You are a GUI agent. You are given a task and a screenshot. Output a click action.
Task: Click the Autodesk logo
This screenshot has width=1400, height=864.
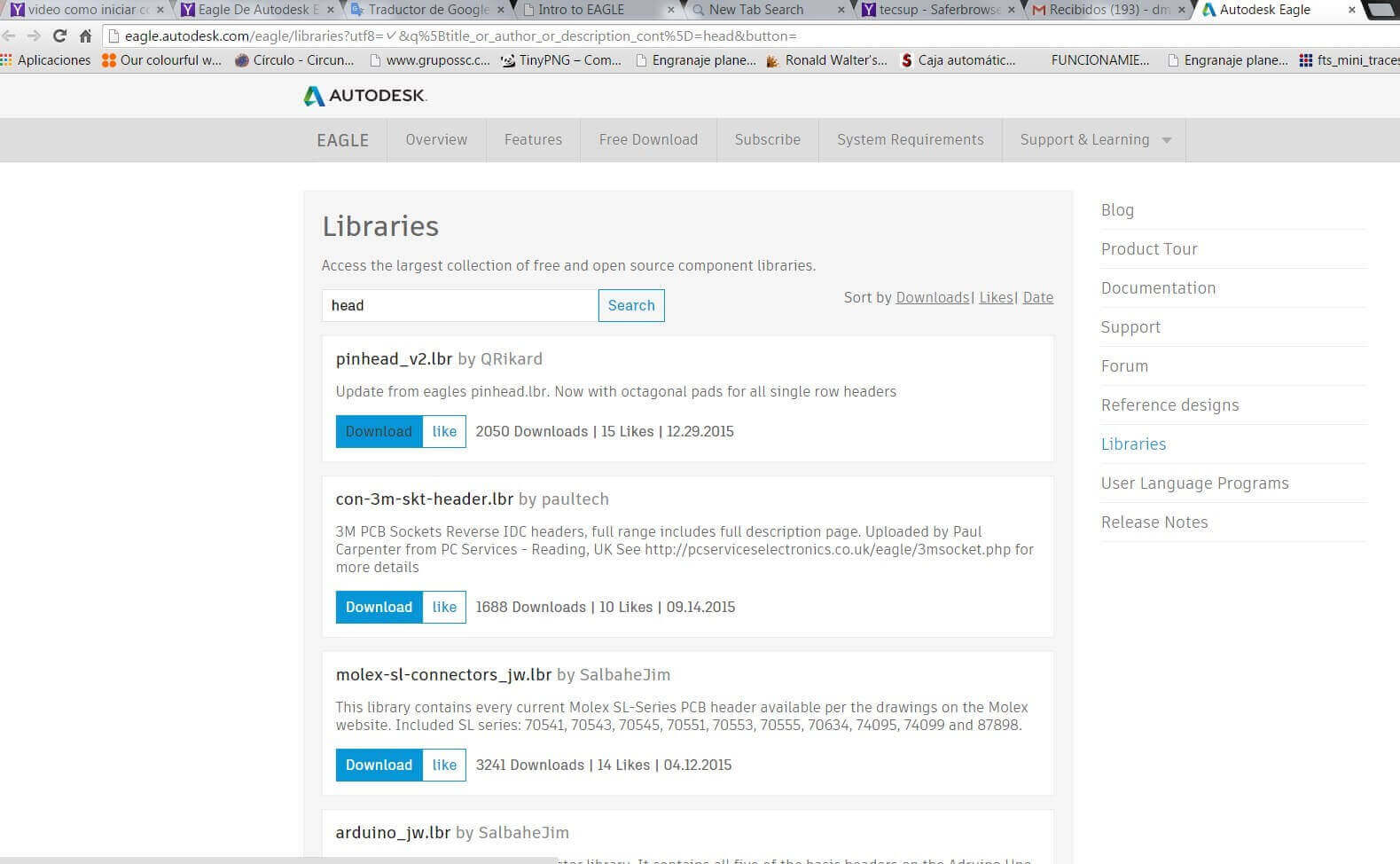click(x=364, y=96)
